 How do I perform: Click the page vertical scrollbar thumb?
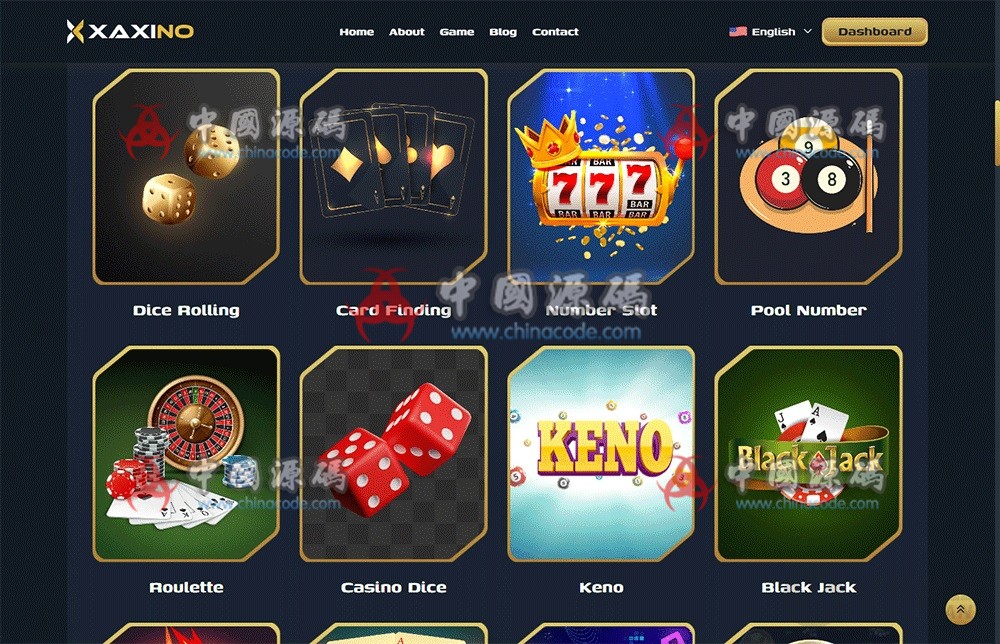point(996,133)
